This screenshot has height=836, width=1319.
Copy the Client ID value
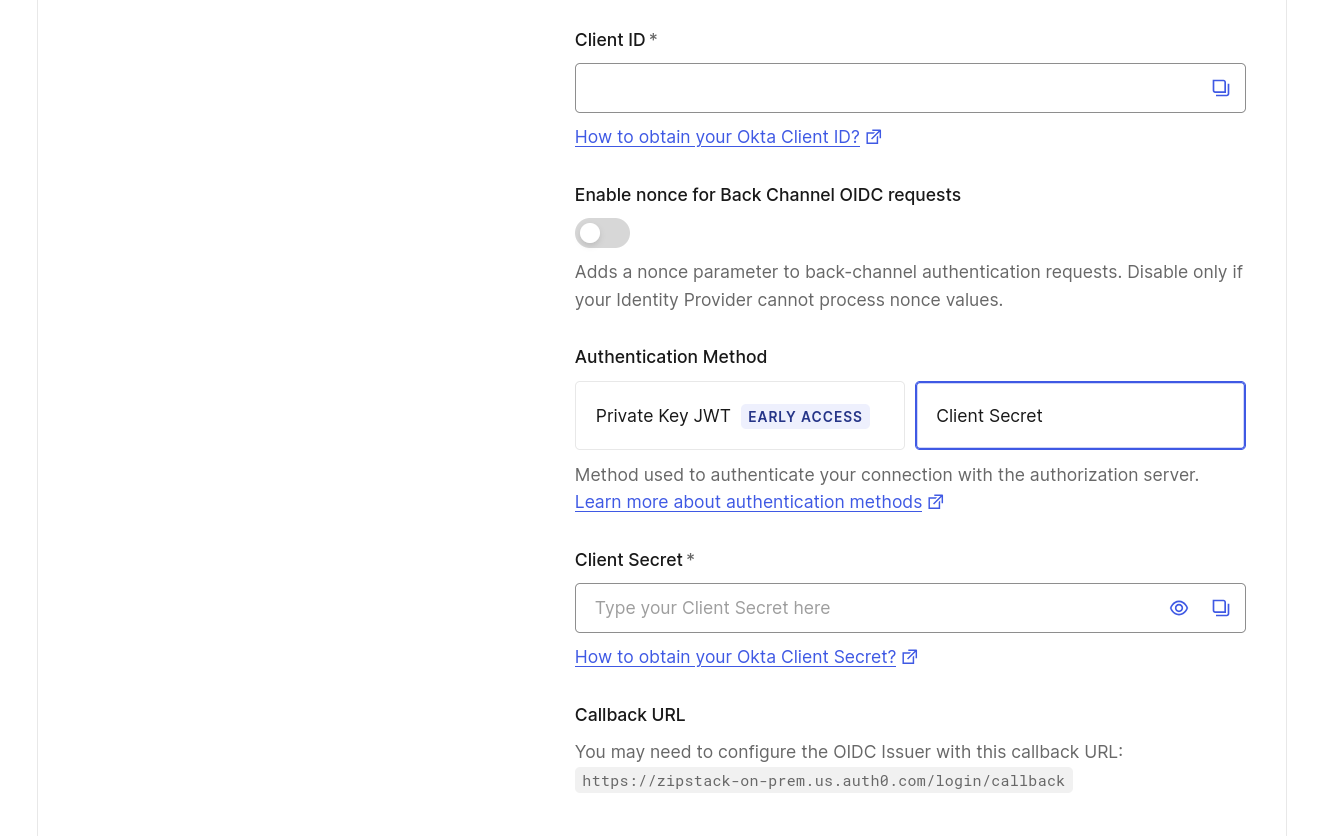point(1220,88)
